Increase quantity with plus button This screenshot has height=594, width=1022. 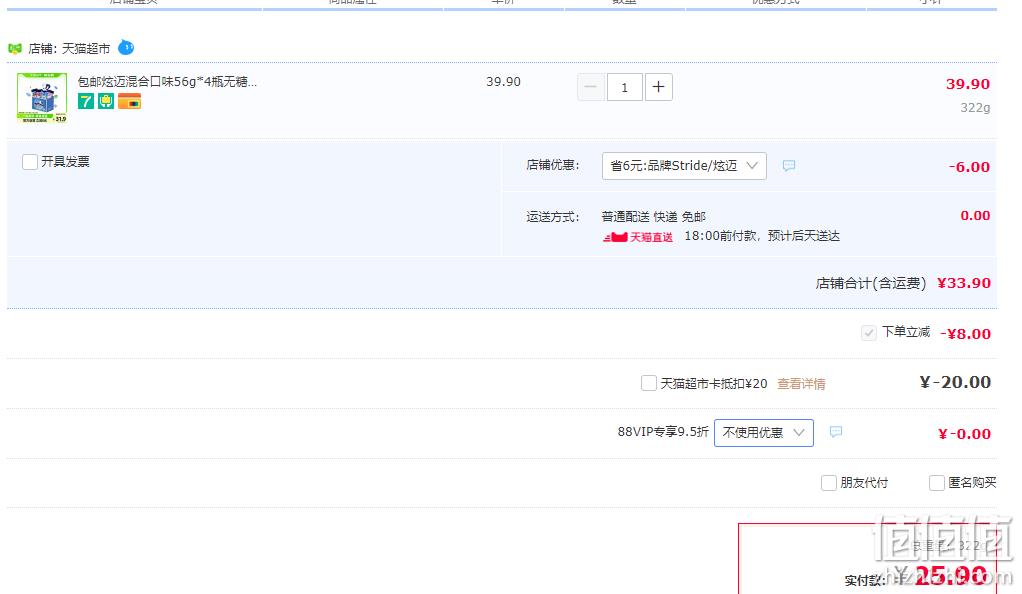(658, 87)
